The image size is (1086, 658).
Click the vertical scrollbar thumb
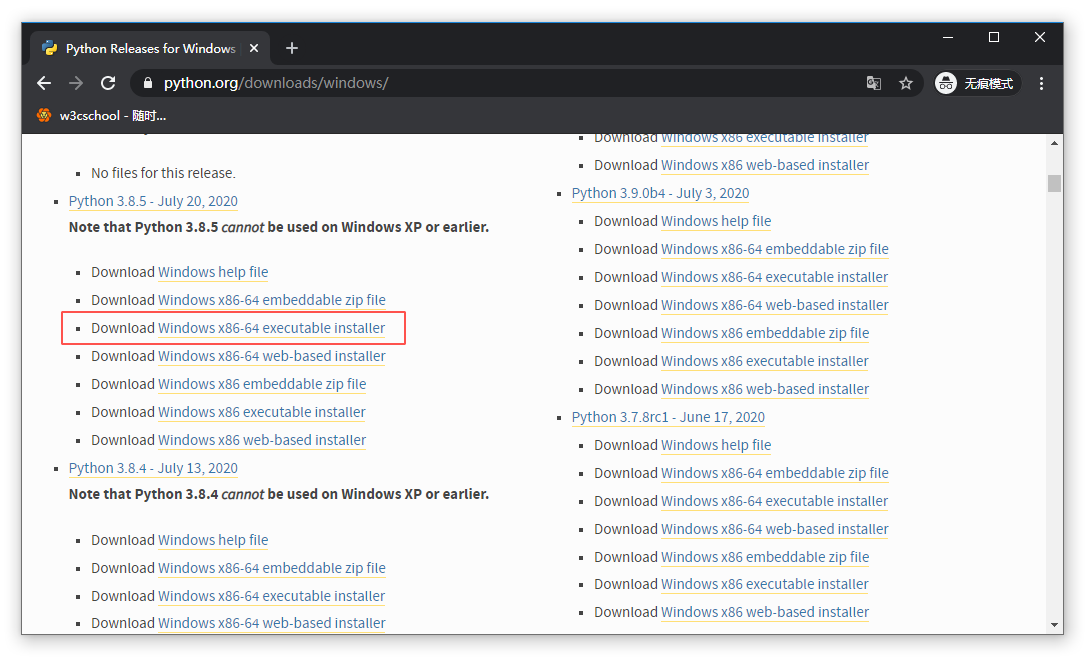pos(1054,183)
